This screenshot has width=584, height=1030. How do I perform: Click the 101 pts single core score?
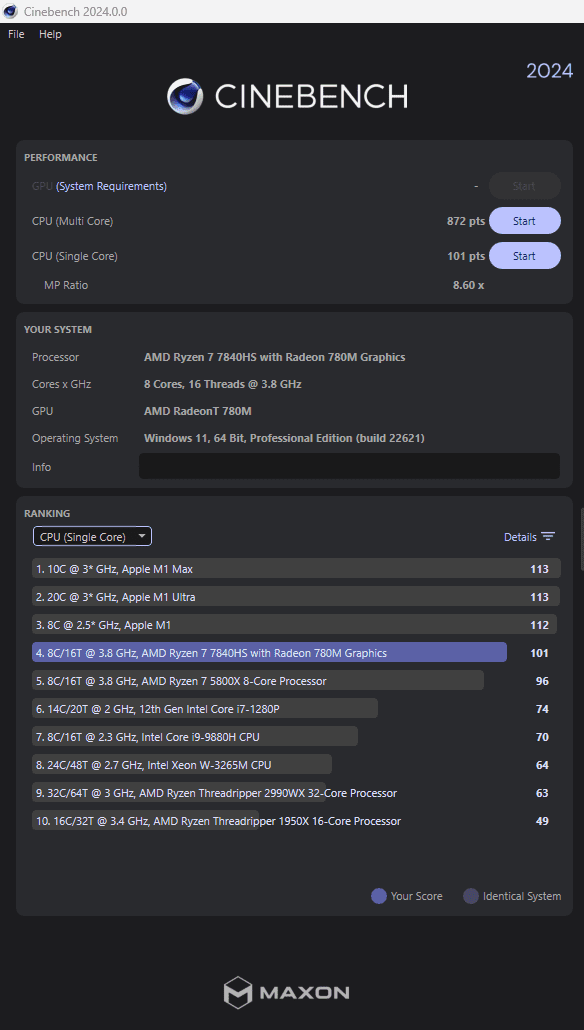pyautogui.click(x=466, y=256)
